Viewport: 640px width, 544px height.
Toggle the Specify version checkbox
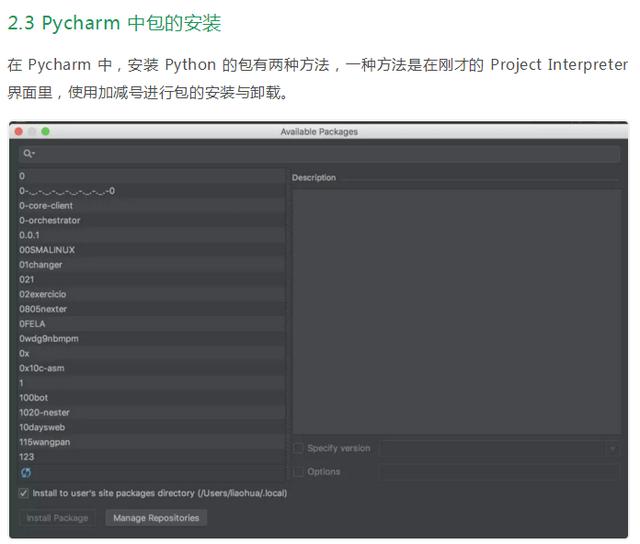click(298, 448)
